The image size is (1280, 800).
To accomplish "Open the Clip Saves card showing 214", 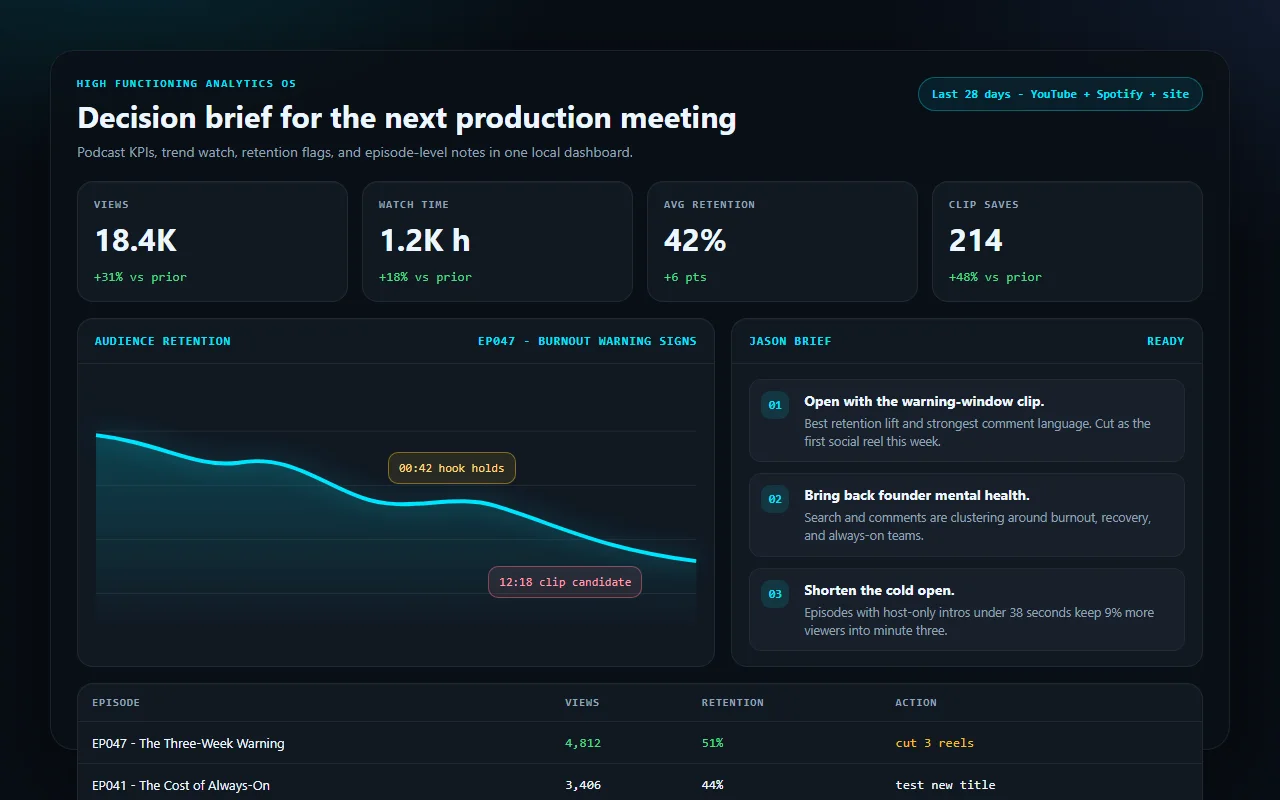I will pyautogui.click(x=1067, y=241).
